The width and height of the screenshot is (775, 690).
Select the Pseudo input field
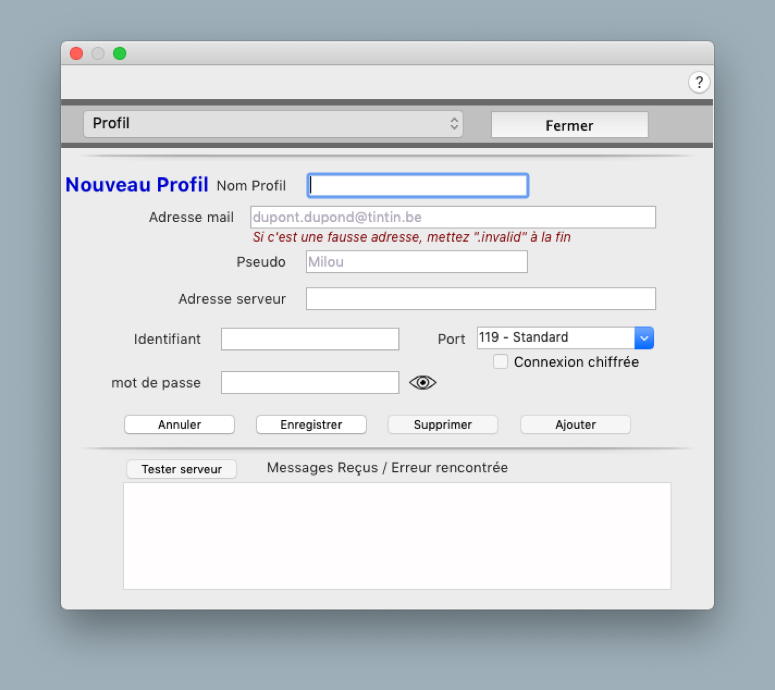point(416,262)
